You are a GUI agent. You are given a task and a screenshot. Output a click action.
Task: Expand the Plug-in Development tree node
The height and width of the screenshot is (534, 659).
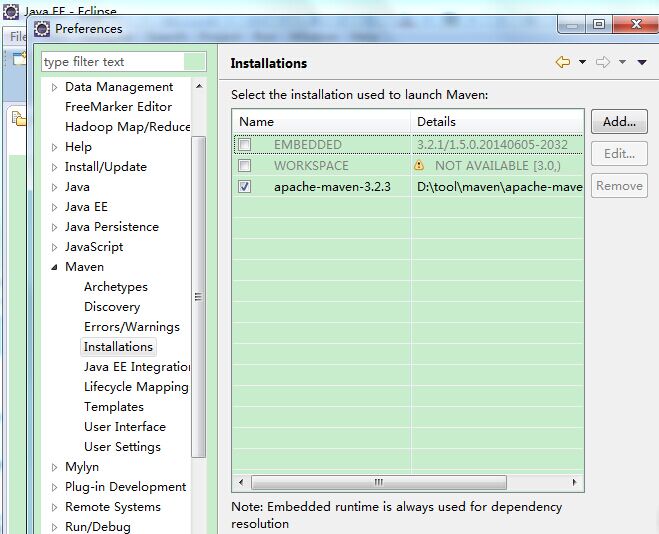tap(54, 487)
